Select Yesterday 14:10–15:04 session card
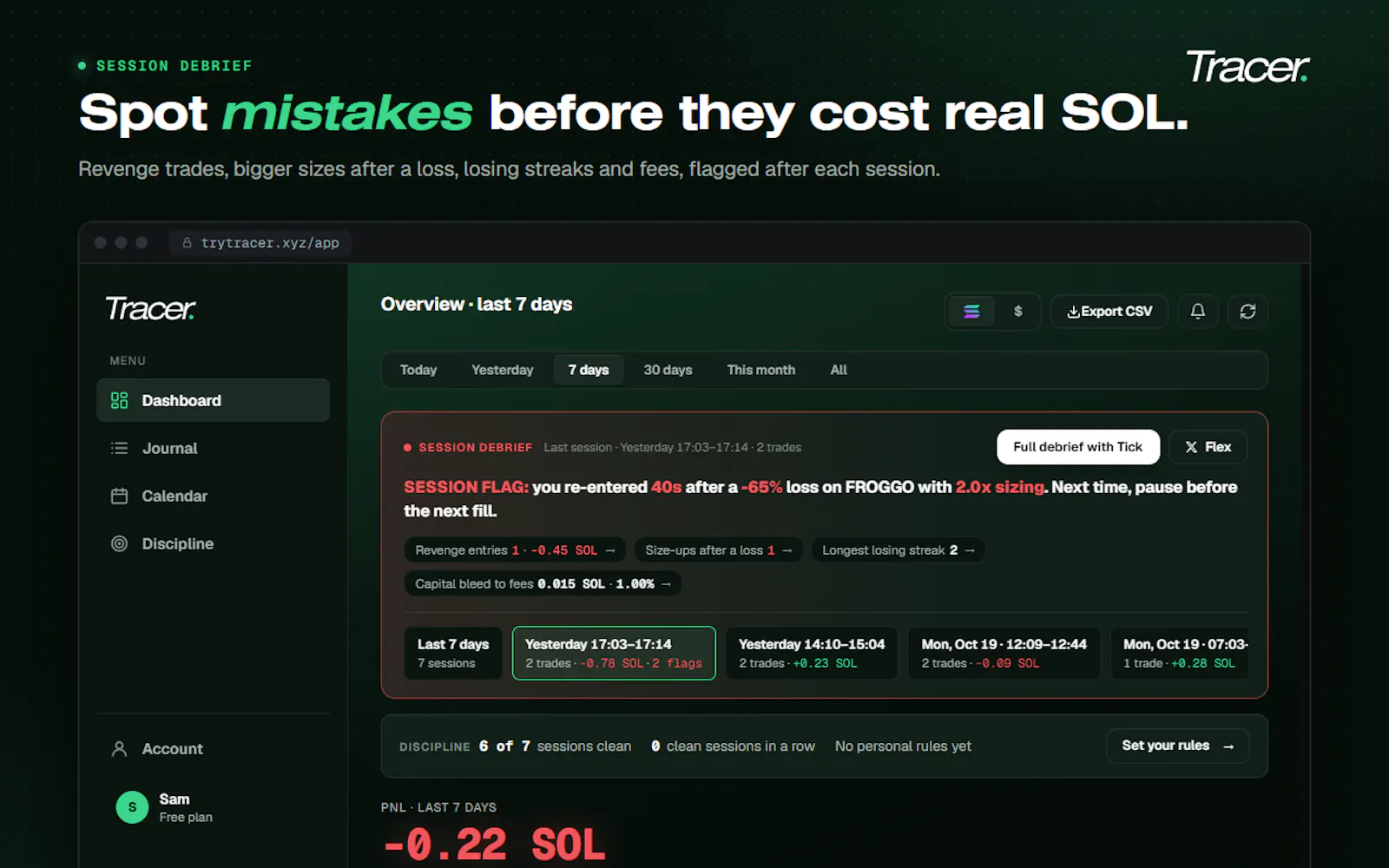Screen dimensions: 1389x868 coord(813,653)
